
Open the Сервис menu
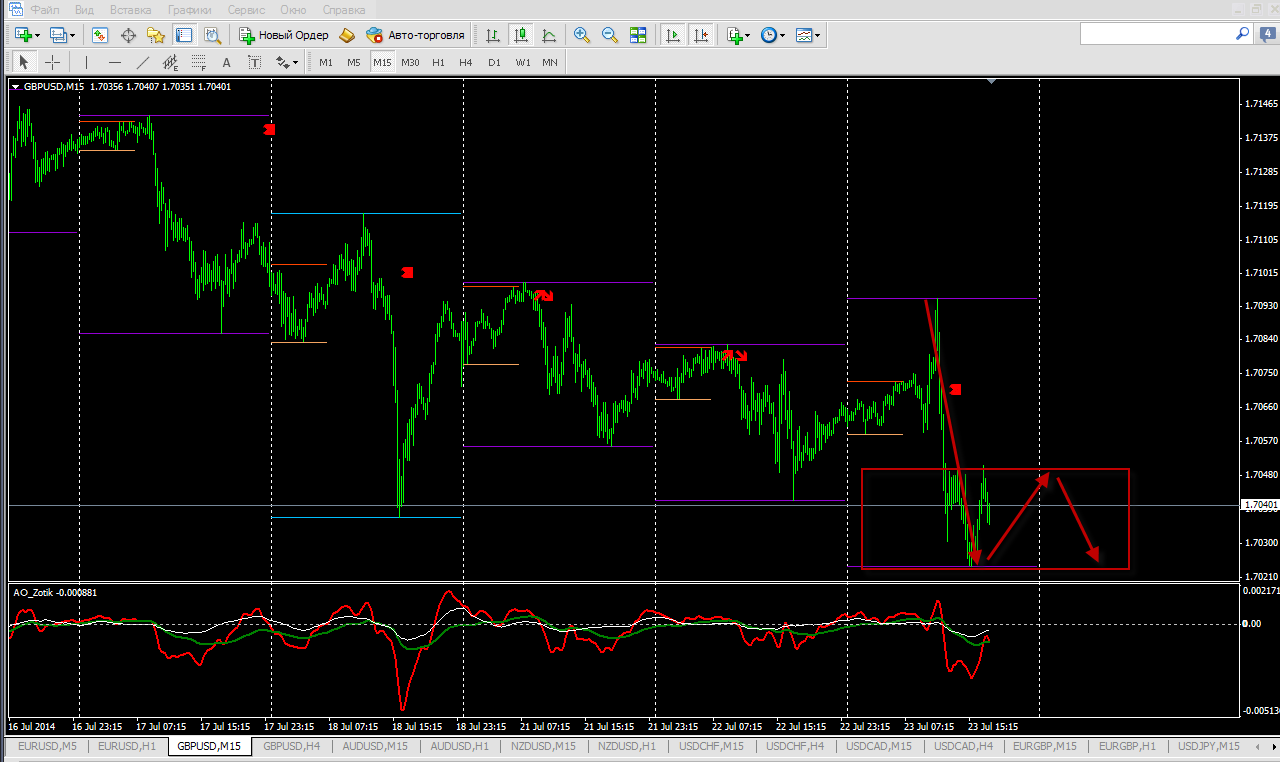[x=246, y=9]
